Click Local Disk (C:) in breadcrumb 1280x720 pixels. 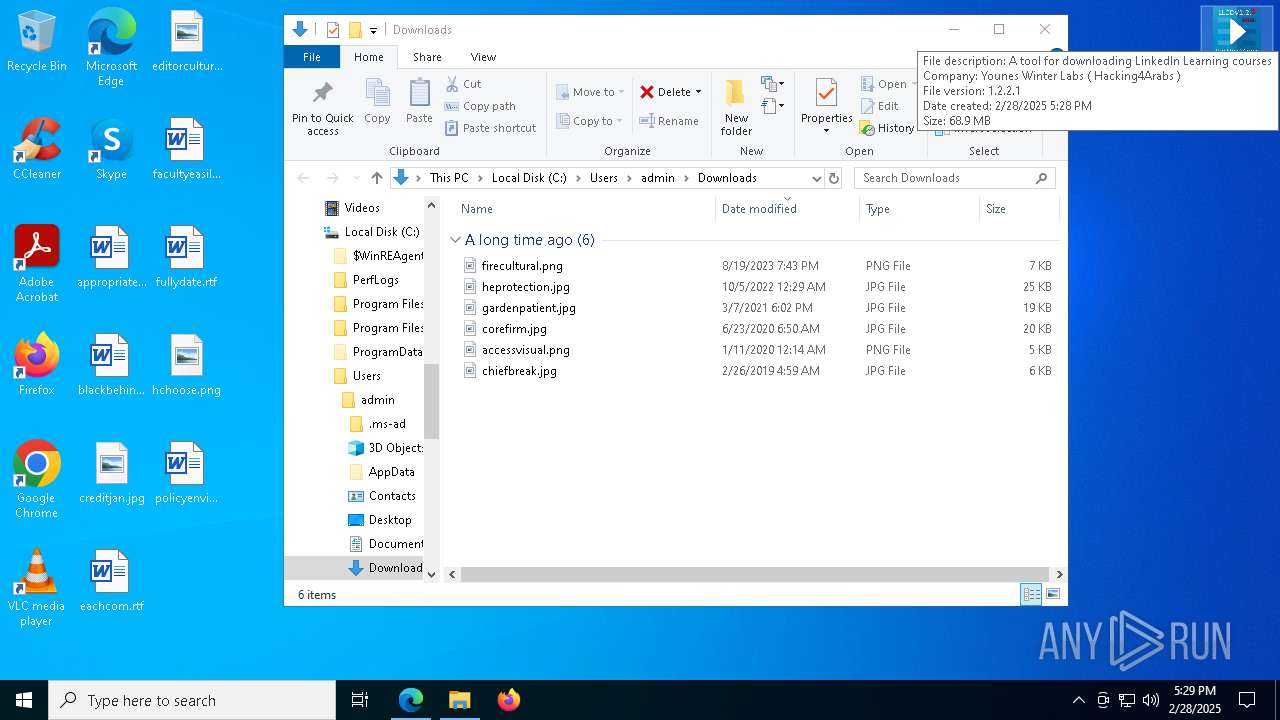point(529,178)
